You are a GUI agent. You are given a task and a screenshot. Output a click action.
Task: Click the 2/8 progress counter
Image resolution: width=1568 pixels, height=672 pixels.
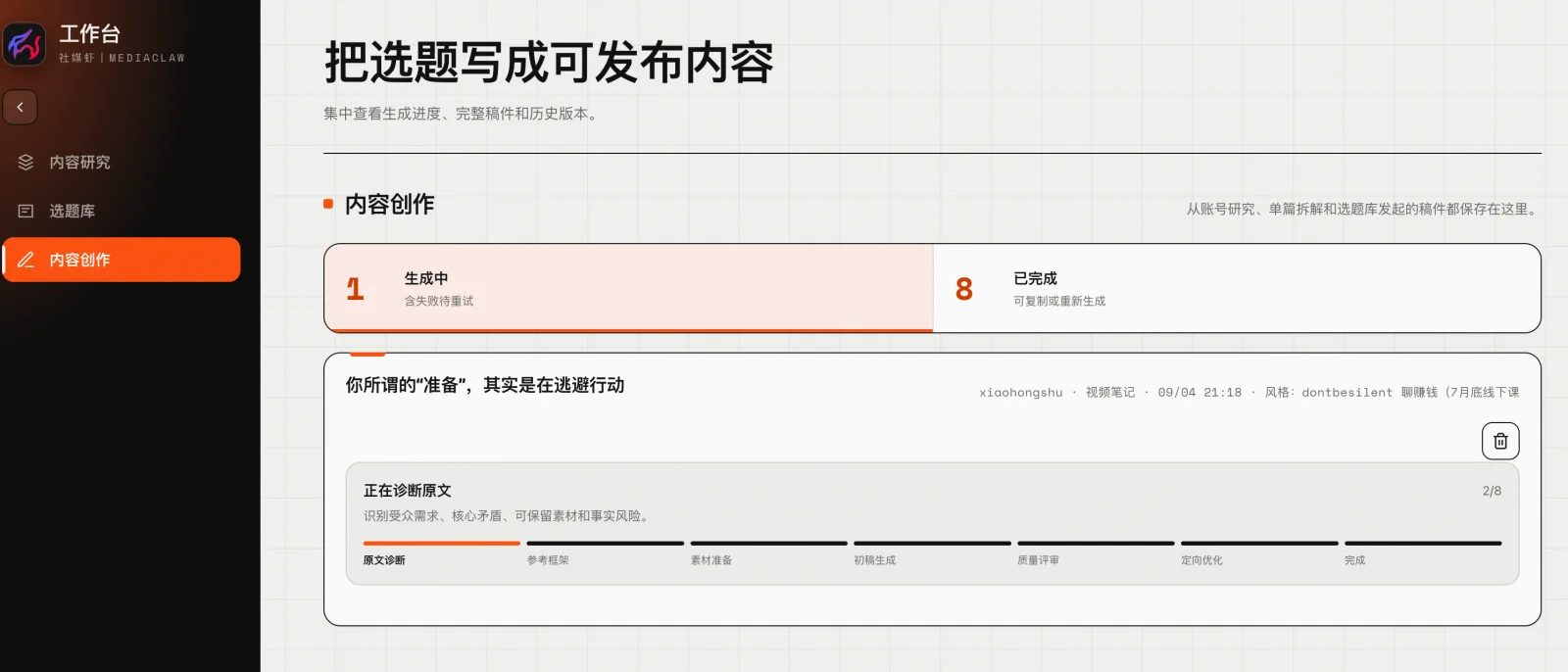pyautogui.click(x=1492, y=491)
